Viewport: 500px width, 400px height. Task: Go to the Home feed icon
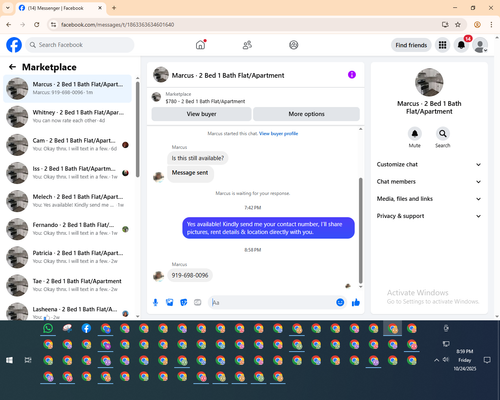point(200,45)
